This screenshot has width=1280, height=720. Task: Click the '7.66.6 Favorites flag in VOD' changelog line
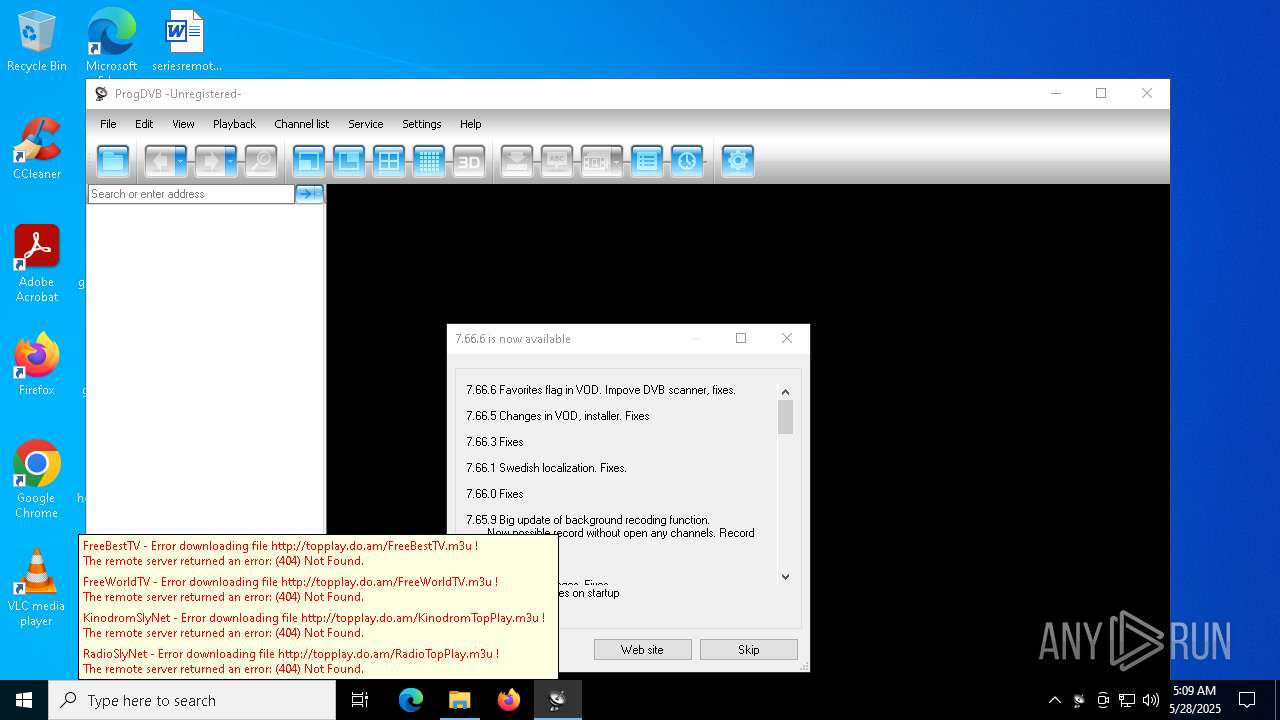600,390
